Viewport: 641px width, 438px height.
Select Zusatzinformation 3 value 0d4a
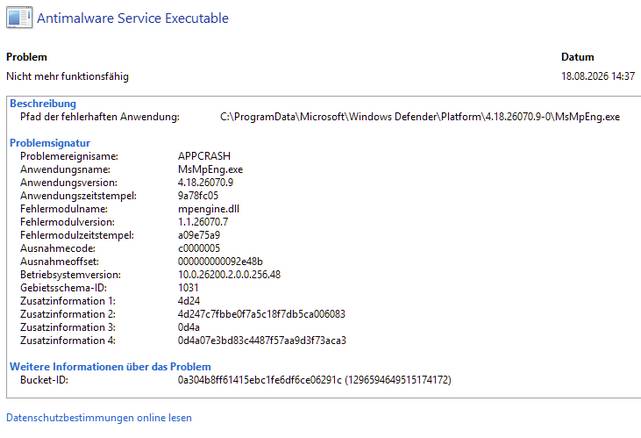click(188, 327)
